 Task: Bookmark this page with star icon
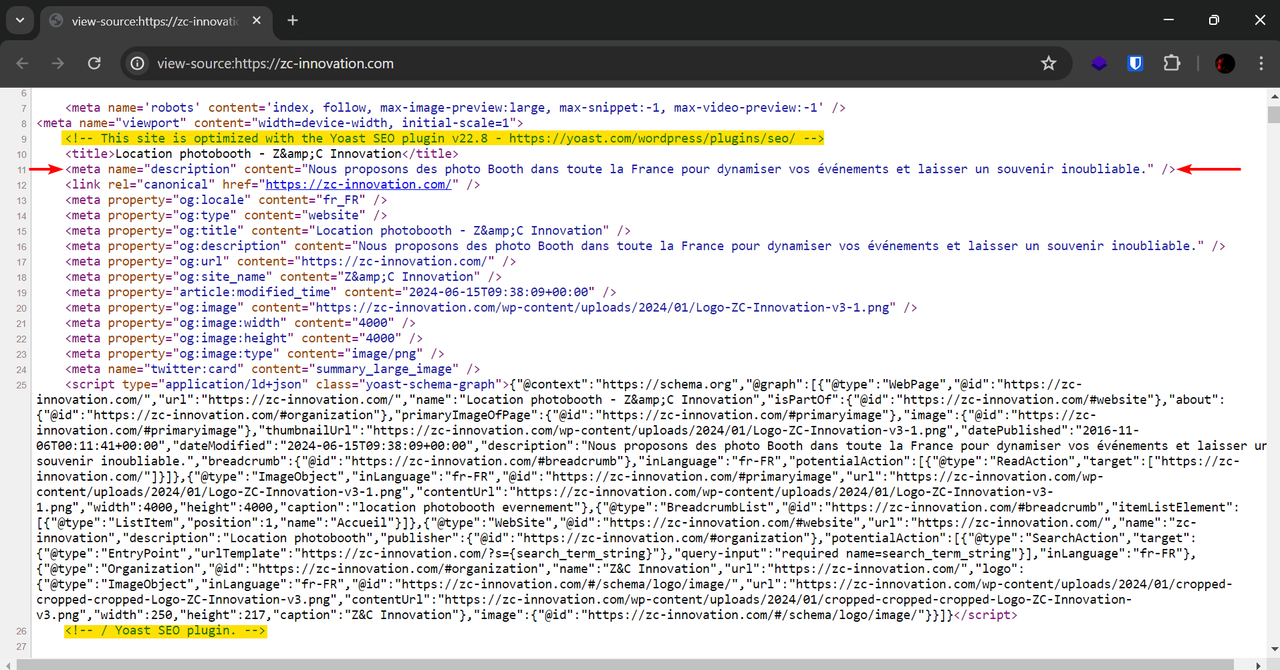1048,63
